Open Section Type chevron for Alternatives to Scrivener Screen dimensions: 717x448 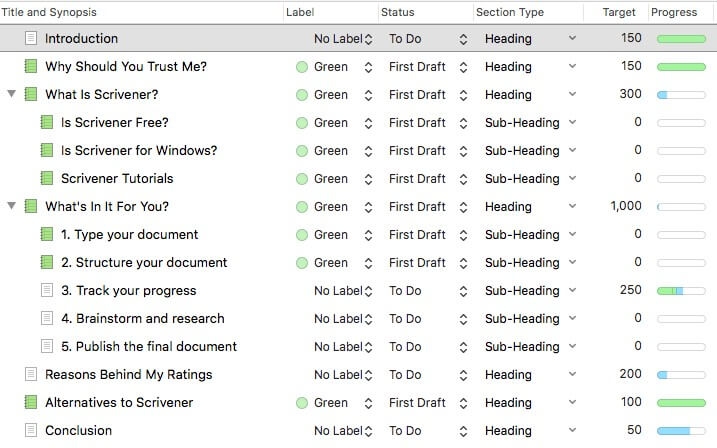tap(572, 402)
